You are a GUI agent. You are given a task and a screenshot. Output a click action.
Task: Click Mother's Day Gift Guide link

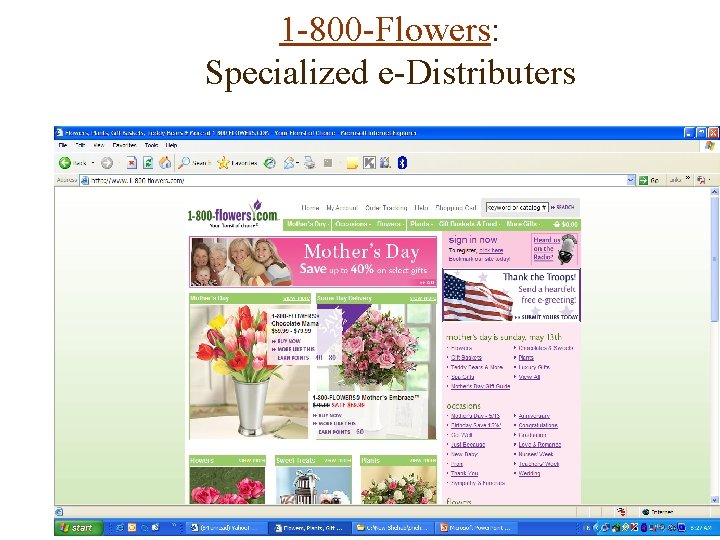(x=480, y=386)
